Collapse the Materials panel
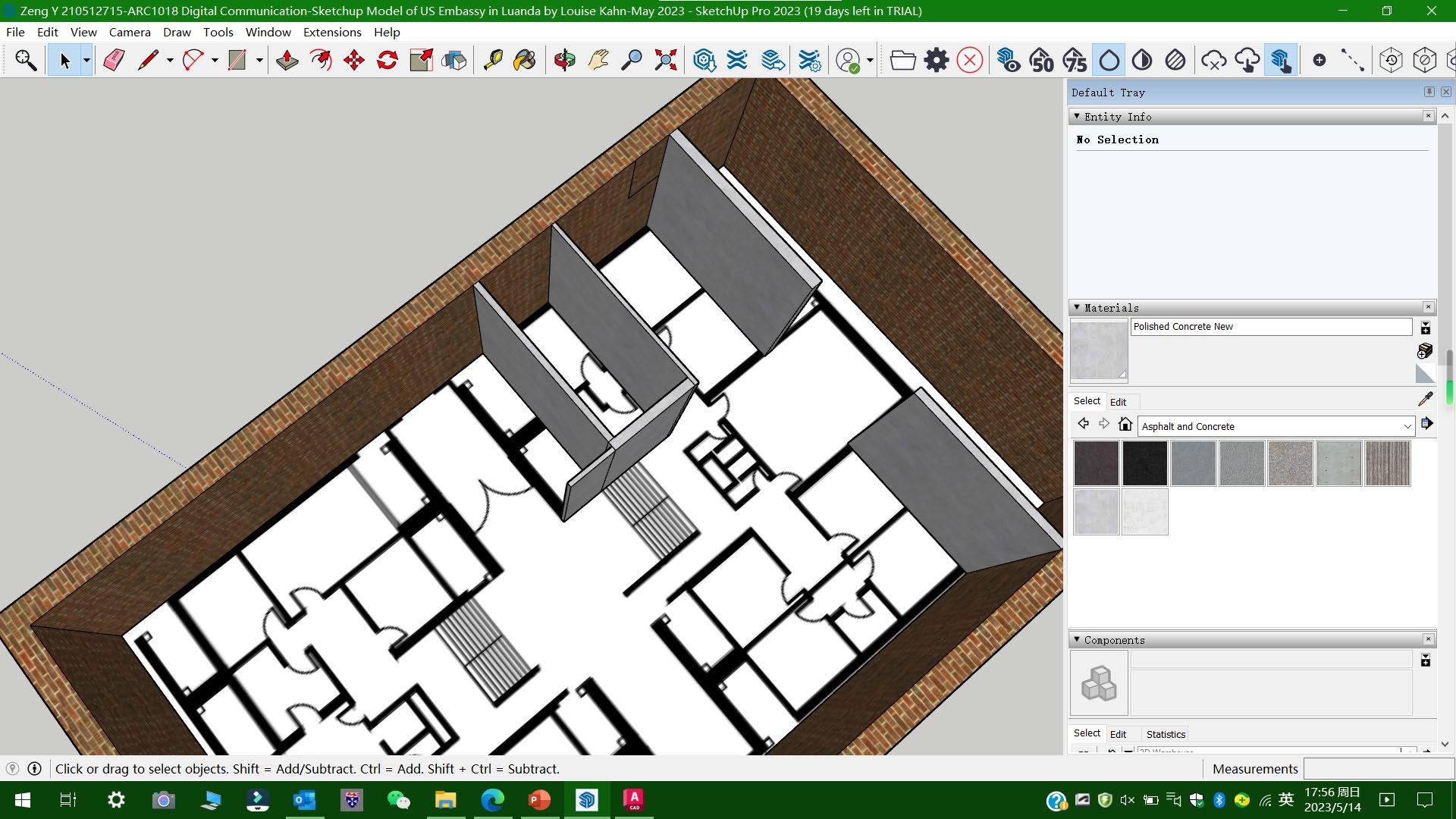The width and height of the screenshot is (1456, 819). [1077, 307]
